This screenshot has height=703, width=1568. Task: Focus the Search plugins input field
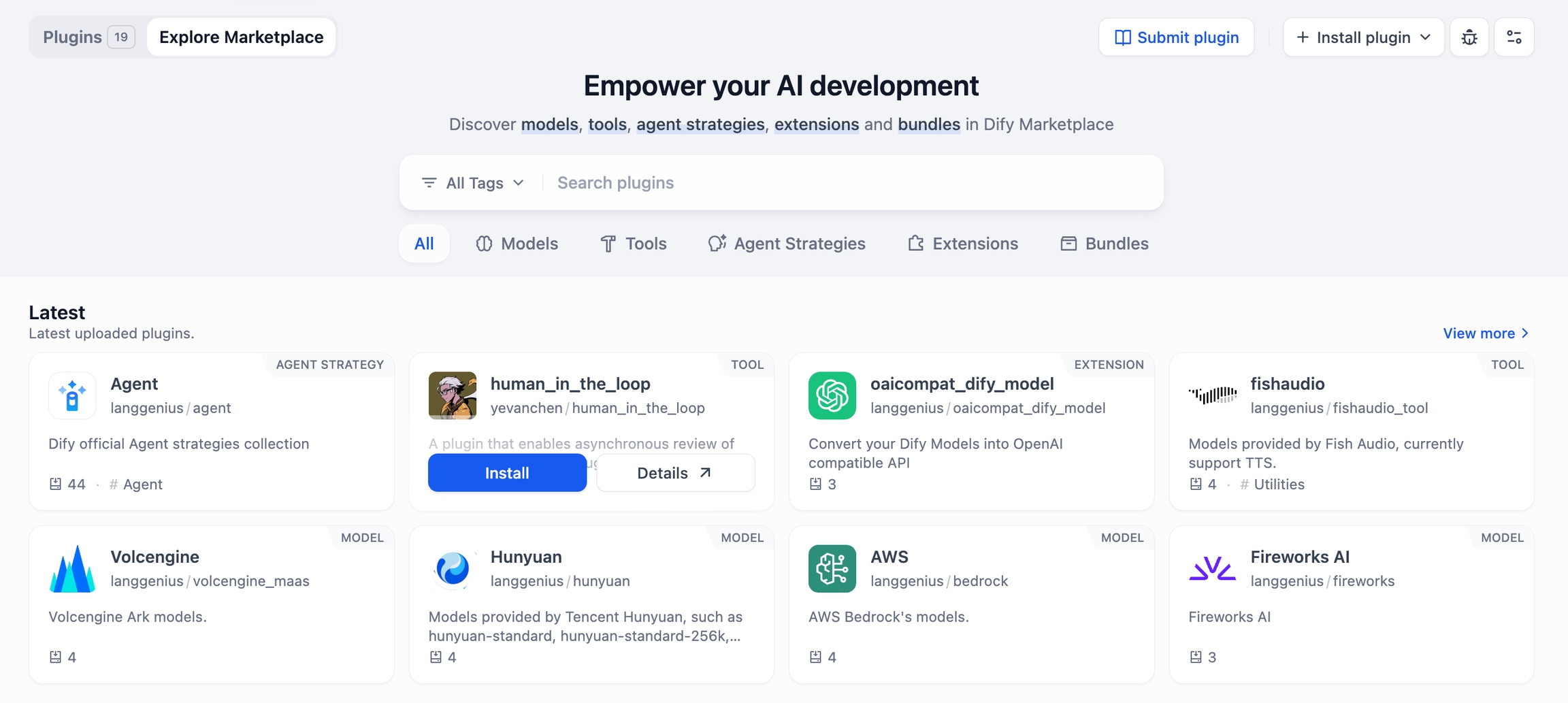pos(851,183)
